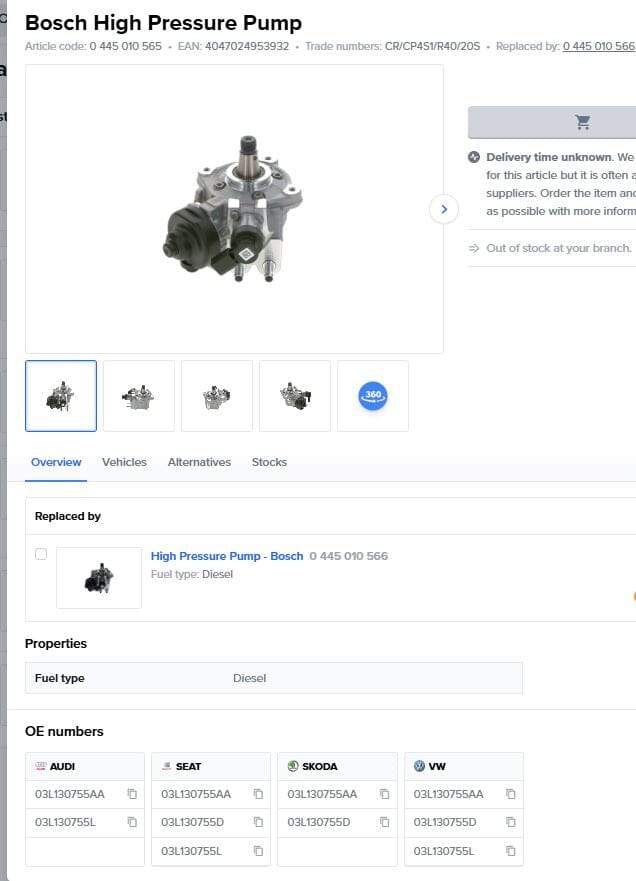Screen dimensions: 636x881
Task: Tick the replaced-by pump checkbox
Action: [41, 554]
